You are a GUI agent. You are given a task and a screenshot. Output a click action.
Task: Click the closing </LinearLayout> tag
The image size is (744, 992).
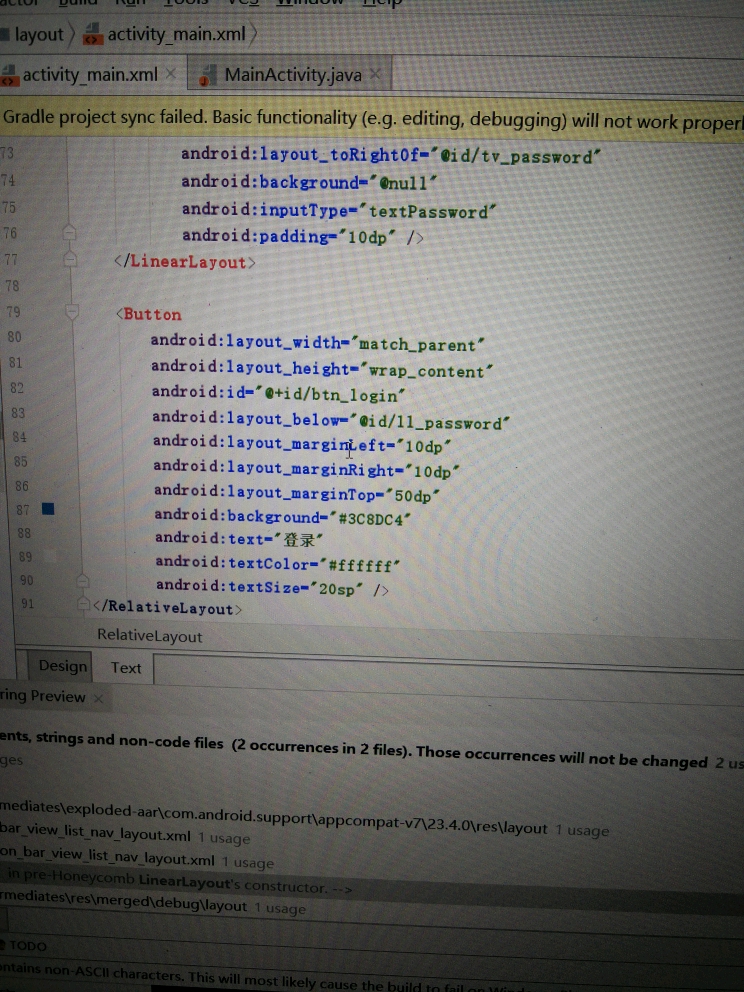point(185,261)
